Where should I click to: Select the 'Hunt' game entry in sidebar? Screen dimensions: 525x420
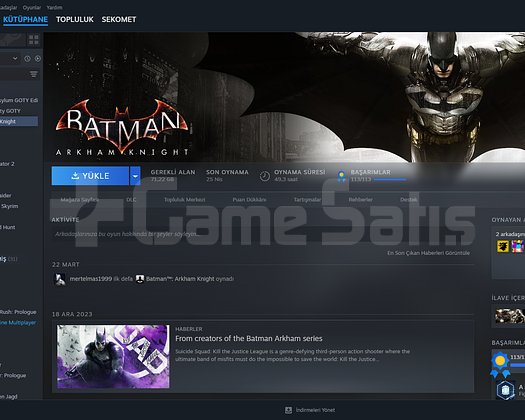coord(8,227)
